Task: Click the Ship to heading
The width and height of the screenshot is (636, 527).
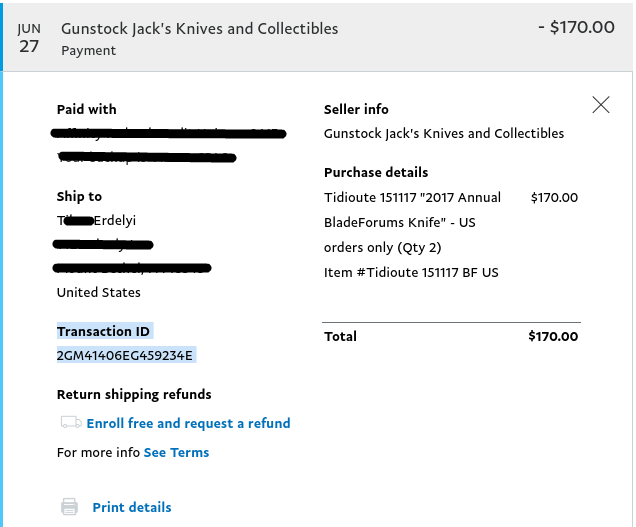Action: pyautogui.click(x=79, y=196)
